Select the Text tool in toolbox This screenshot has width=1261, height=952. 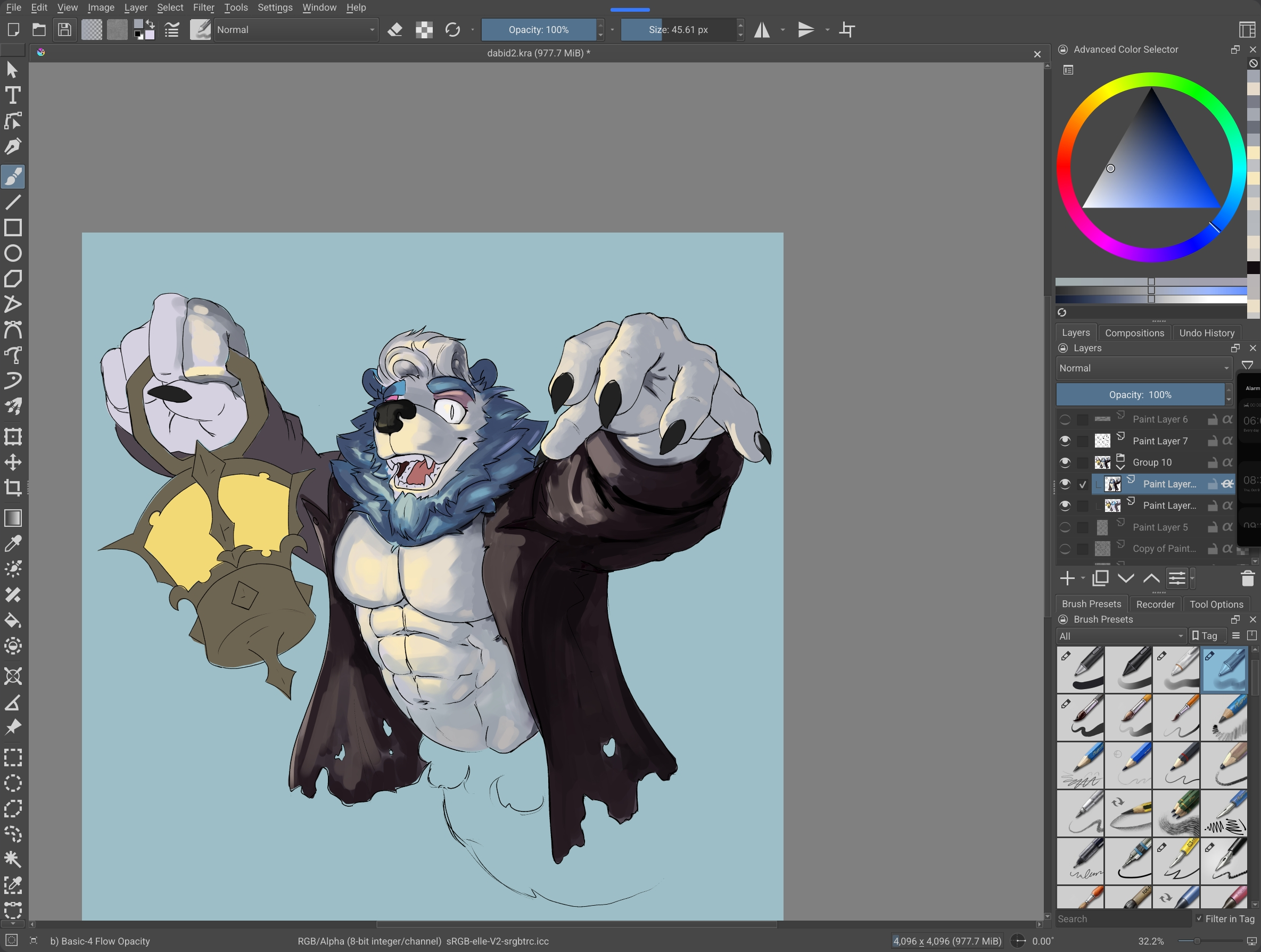pyautogui.click(x=13, y=95)
